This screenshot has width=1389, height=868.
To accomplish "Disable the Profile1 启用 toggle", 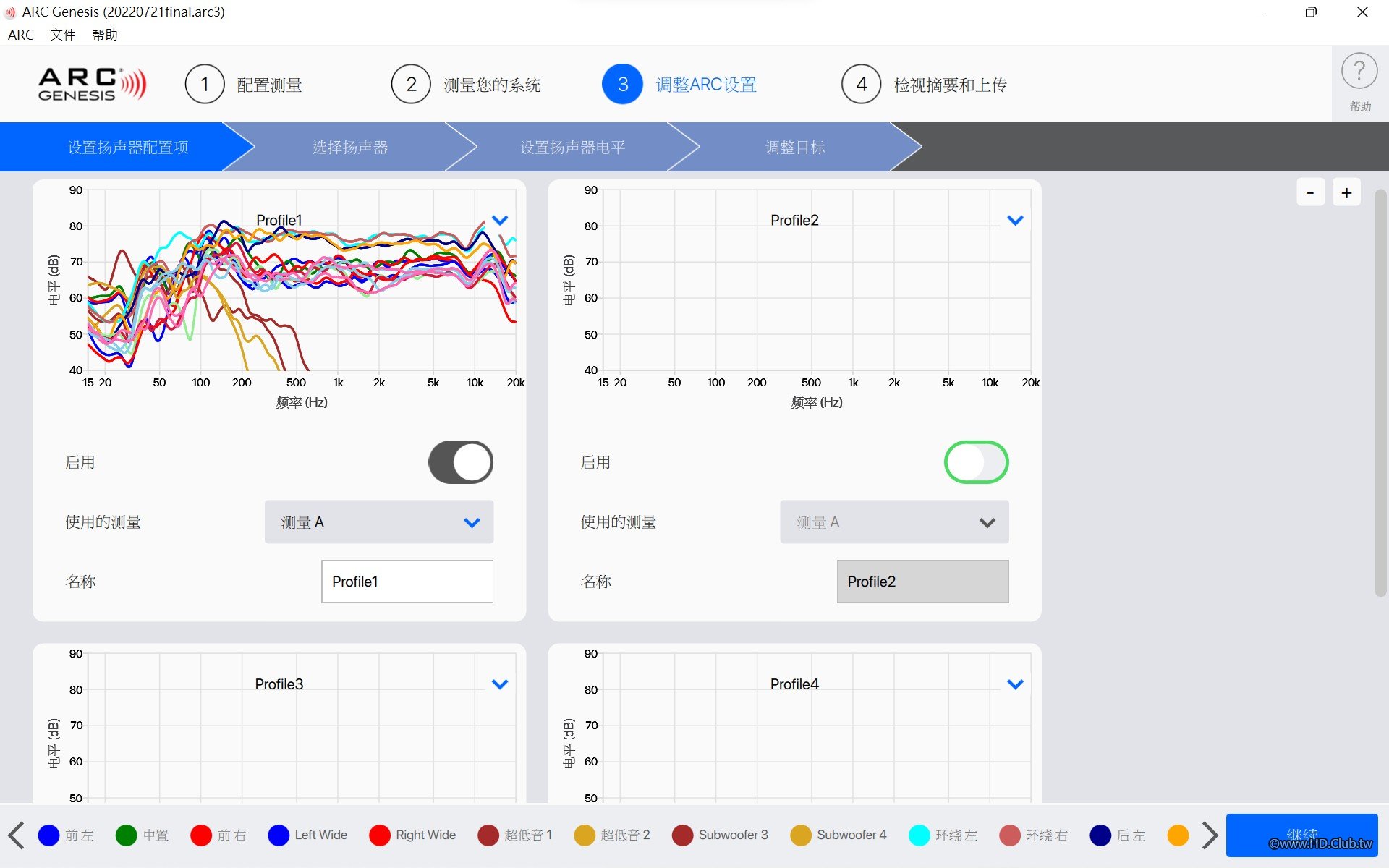I will 461,462.
